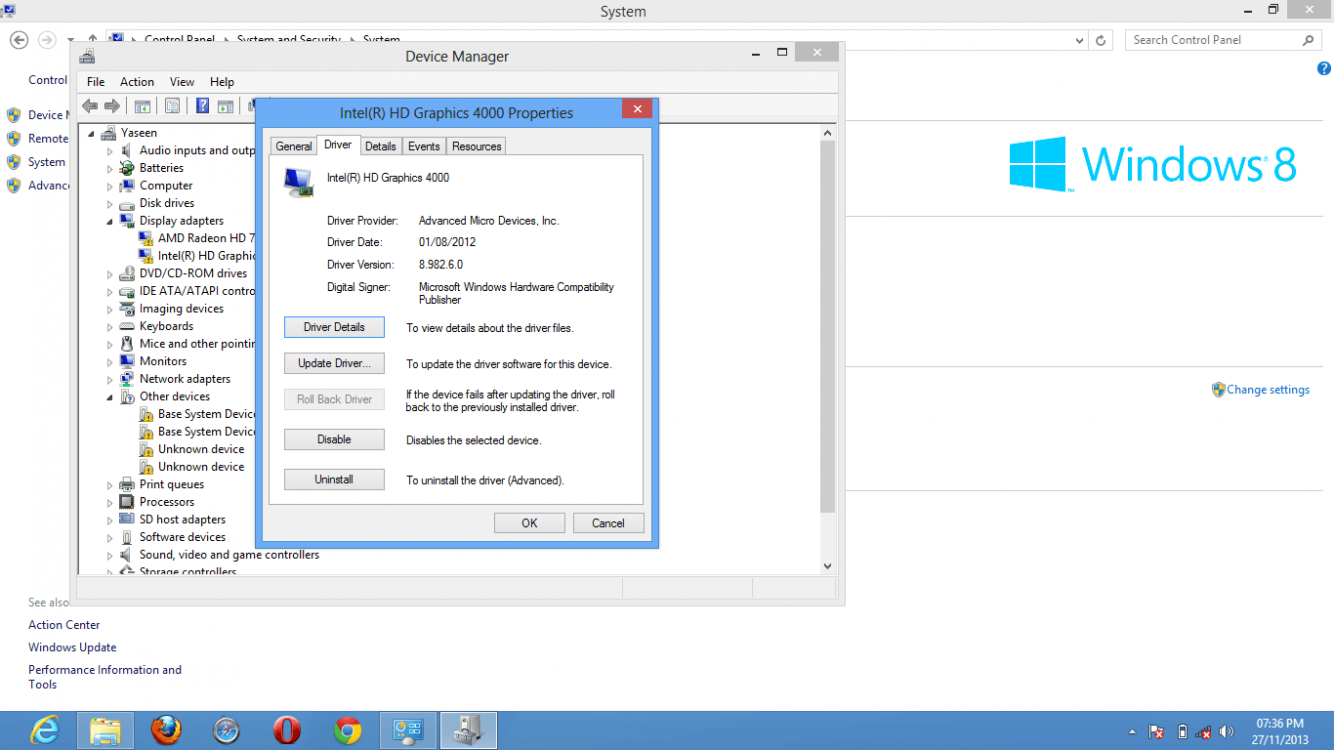Click Properties icon in Device Manager toolbar
The image size is (1334, 750).
tap(173, 106)
